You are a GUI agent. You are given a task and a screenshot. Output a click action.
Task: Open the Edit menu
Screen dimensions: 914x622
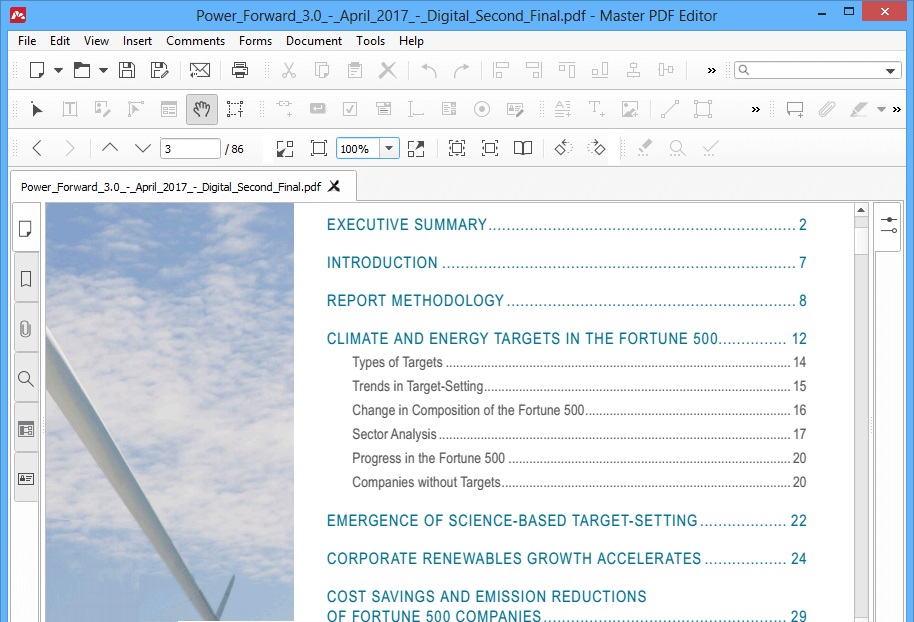pyautogui.click(x=59, y=41)
